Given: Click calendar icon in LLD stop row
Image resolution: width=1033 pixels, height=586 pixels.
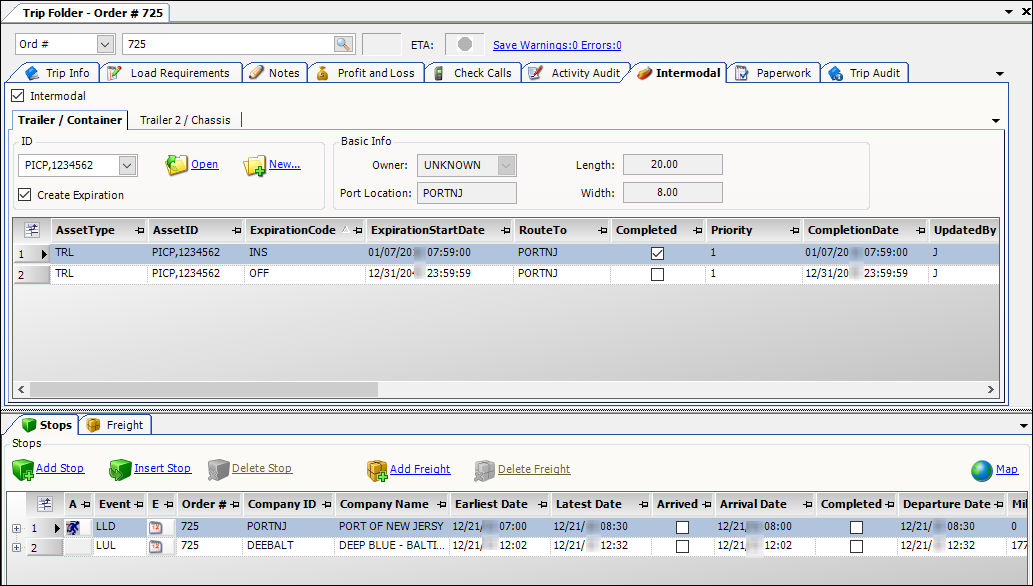Looking at the screenshot, I should click(x=156, y=527).
